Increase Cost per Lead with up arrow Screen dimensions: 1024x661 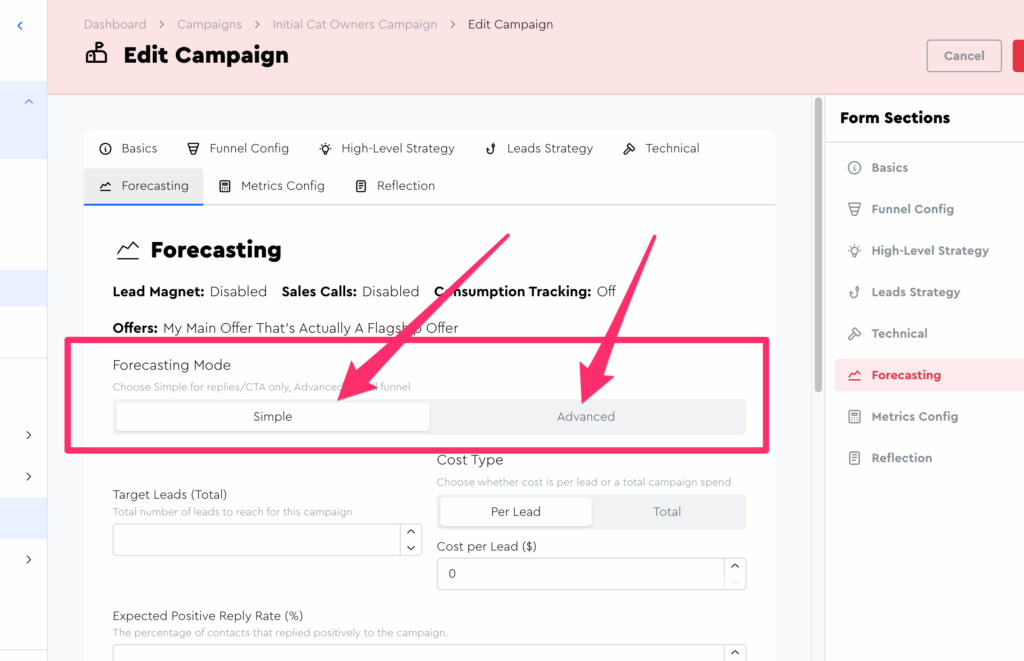tap(735, 567)
